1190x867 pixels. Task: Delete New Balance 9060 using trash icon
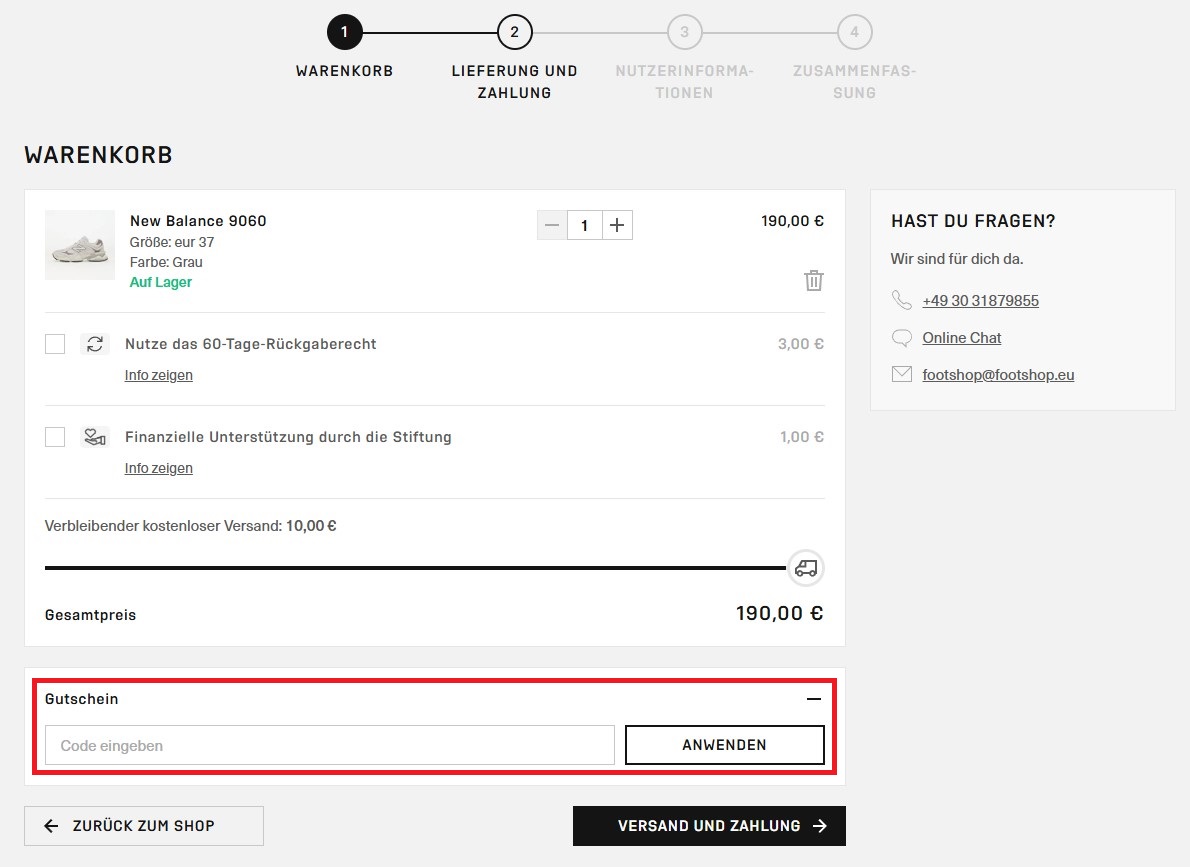tap(814, 280)
